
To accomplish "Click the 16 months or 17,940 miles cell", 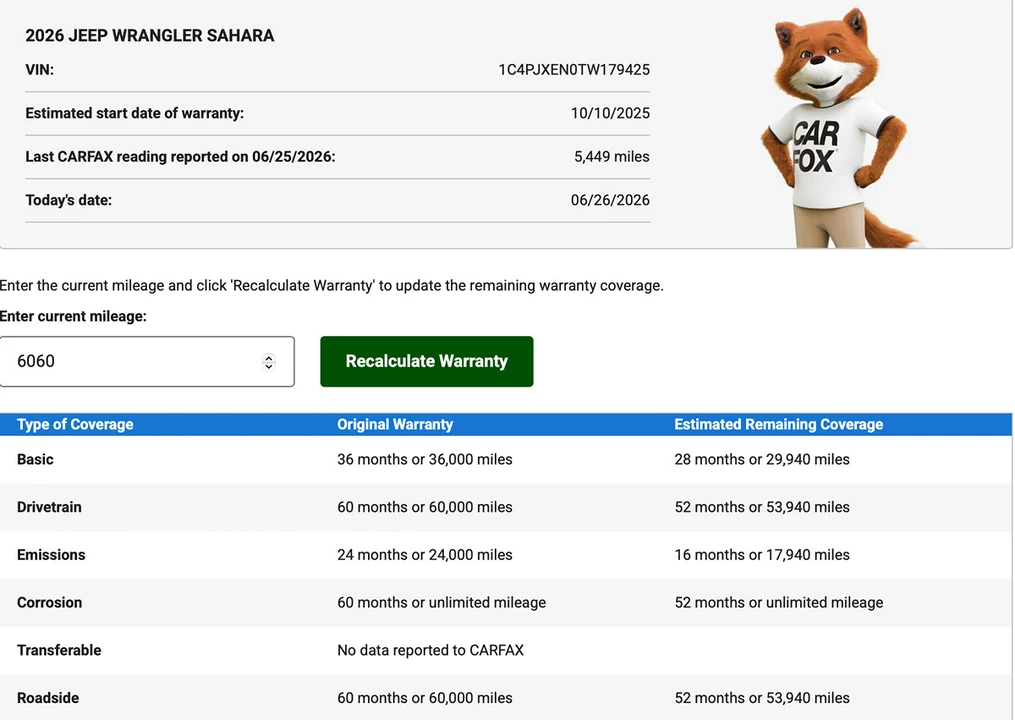I will pyautogui.click(x=762, y=555).
